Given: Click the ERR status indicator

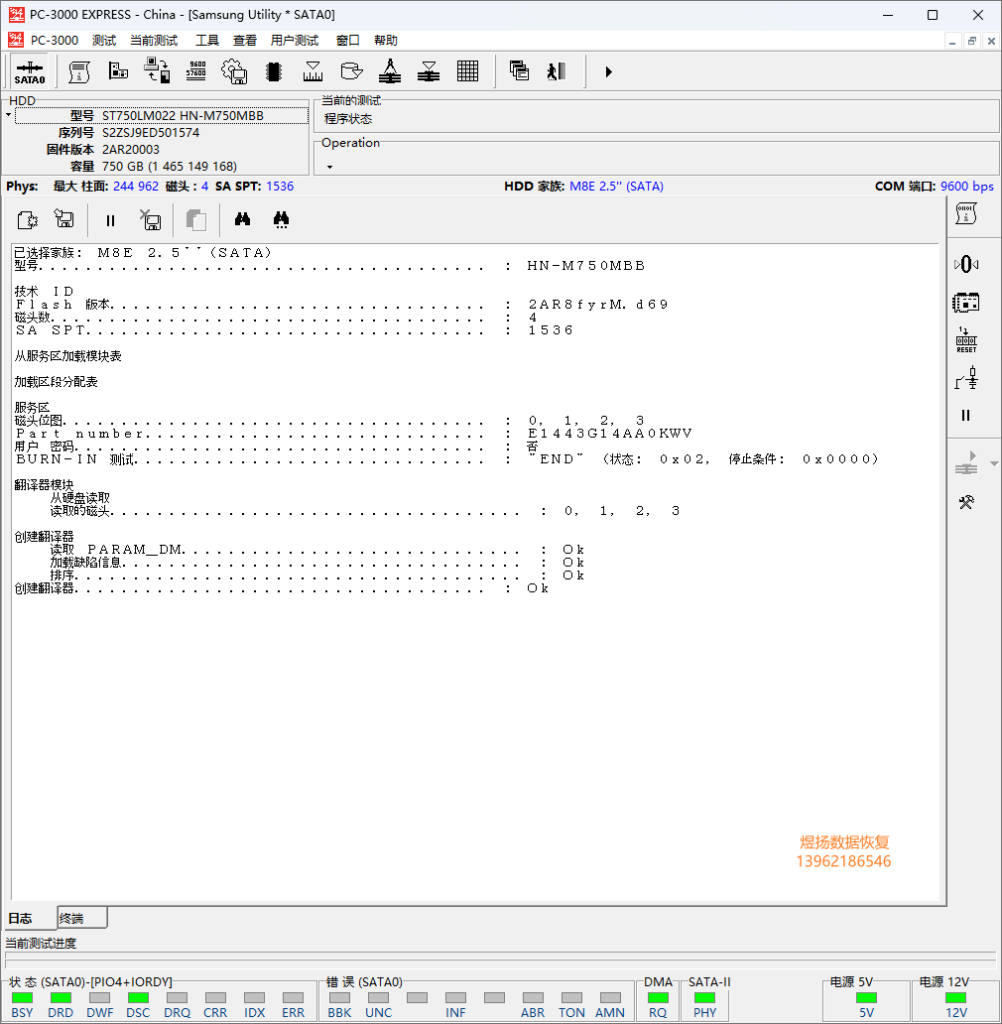Looking at the screenshot, I should click(x=293, y=998).
